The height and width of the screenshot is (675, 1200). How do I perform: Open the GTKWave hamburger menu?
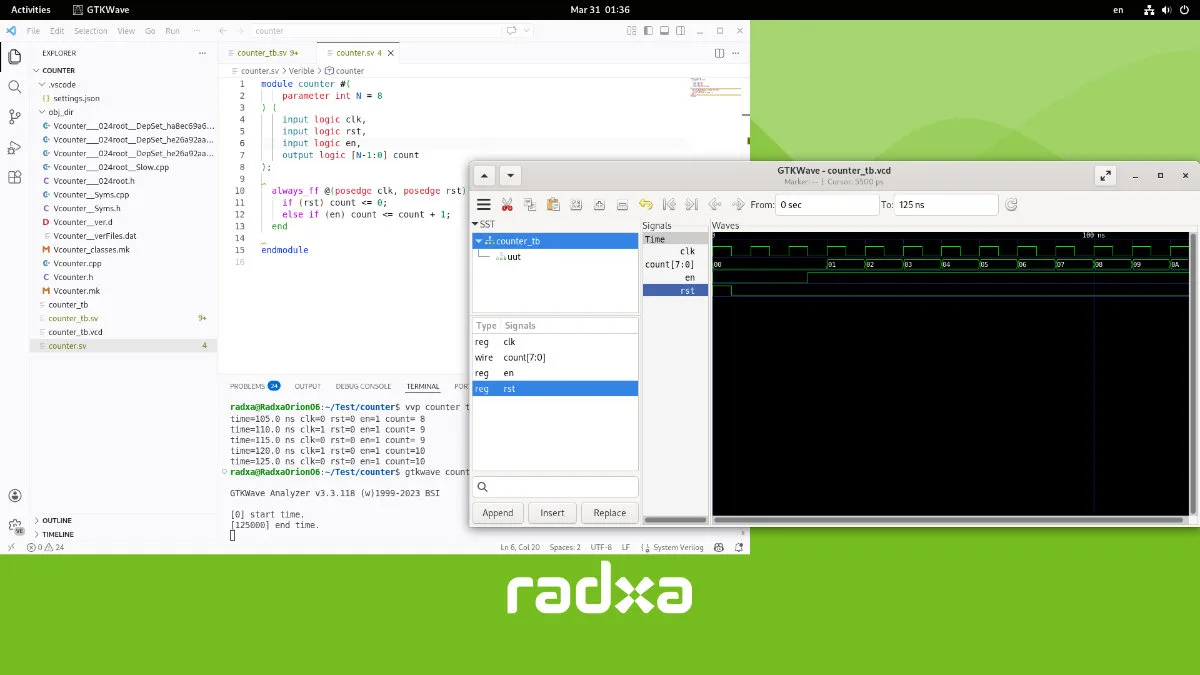pyautogui.click(x=483, y=205)
